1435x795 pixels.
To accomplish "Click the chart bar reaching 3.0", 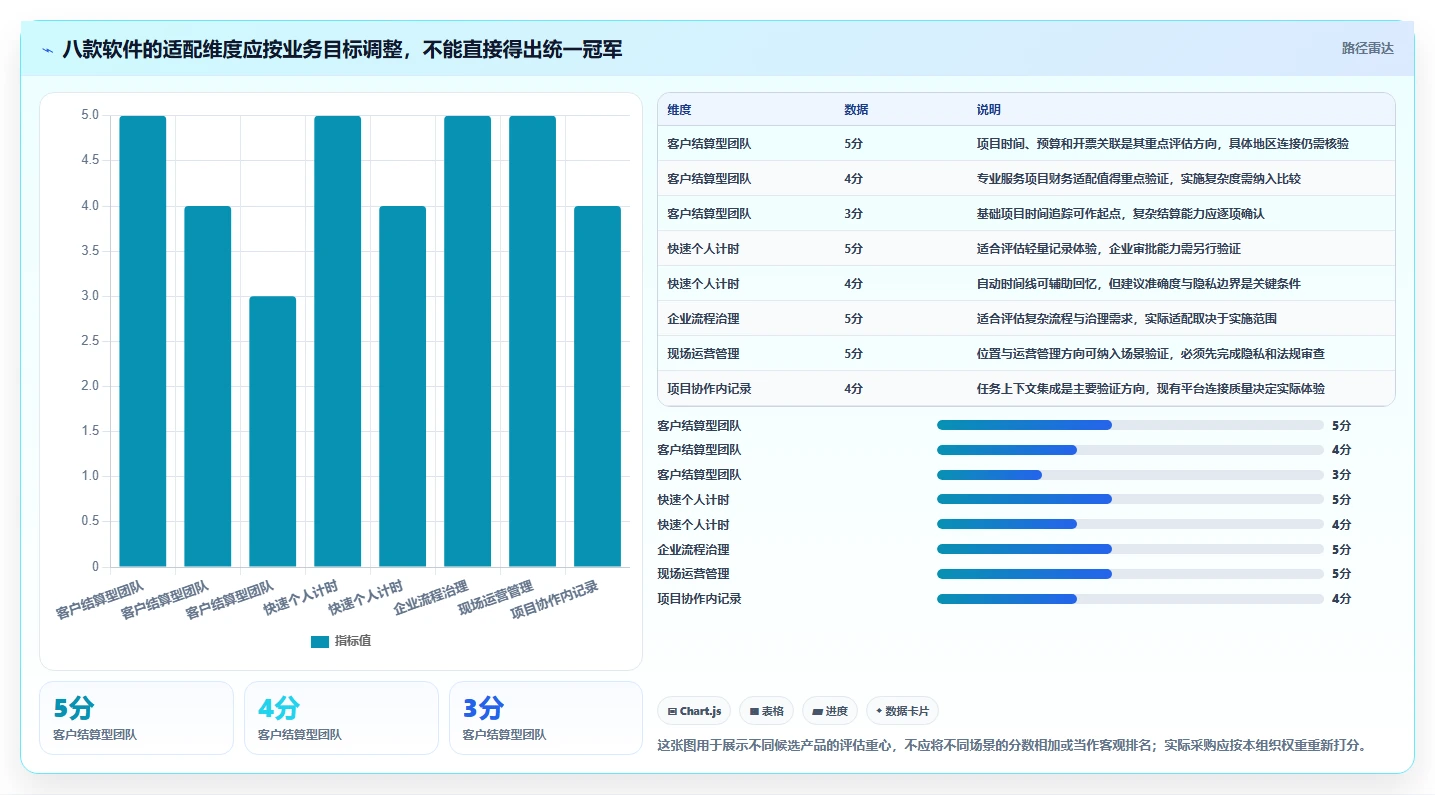I will point(273,431).
